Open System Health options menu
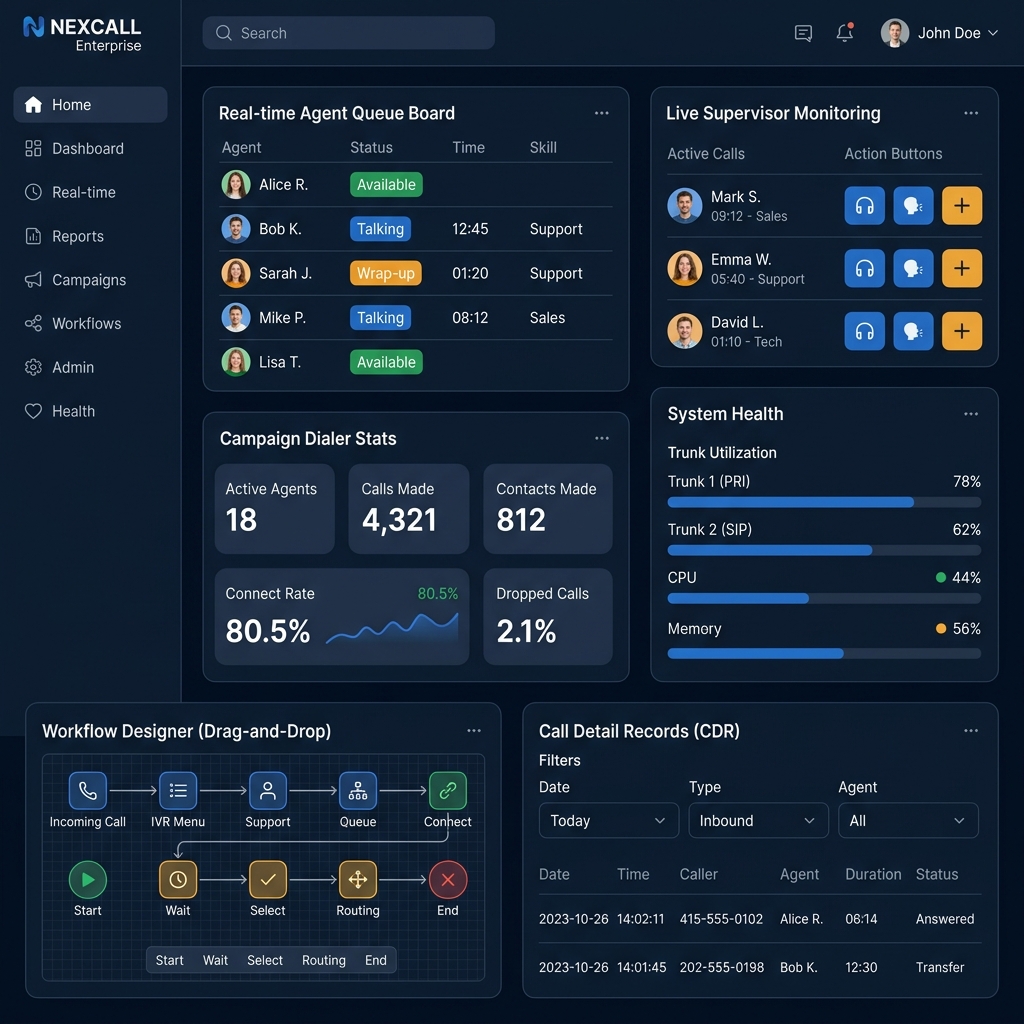This screenshot has width=1024, height=1024. coord(971,414)
